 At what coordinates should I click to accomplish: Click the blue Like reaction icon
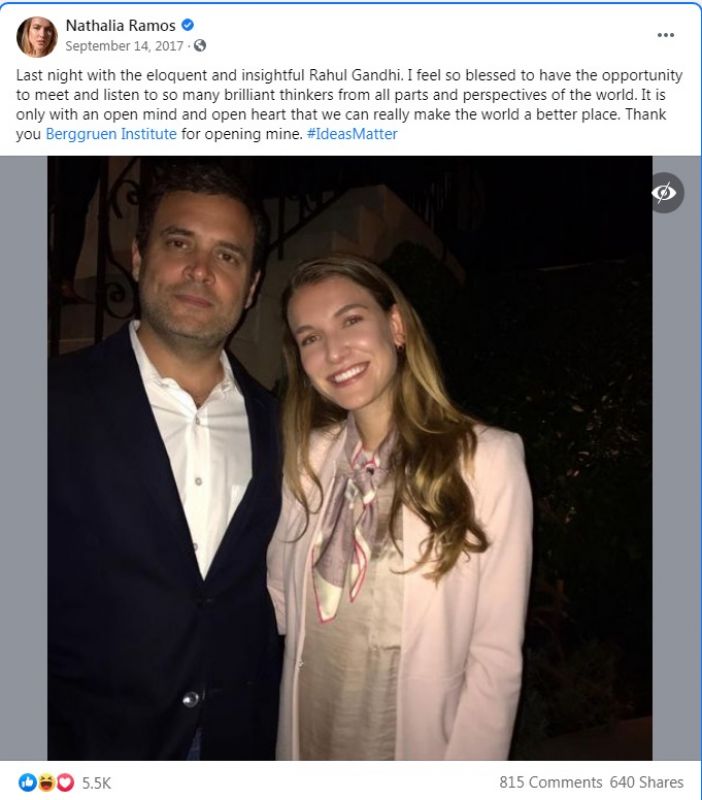click(x=28, y=782)
